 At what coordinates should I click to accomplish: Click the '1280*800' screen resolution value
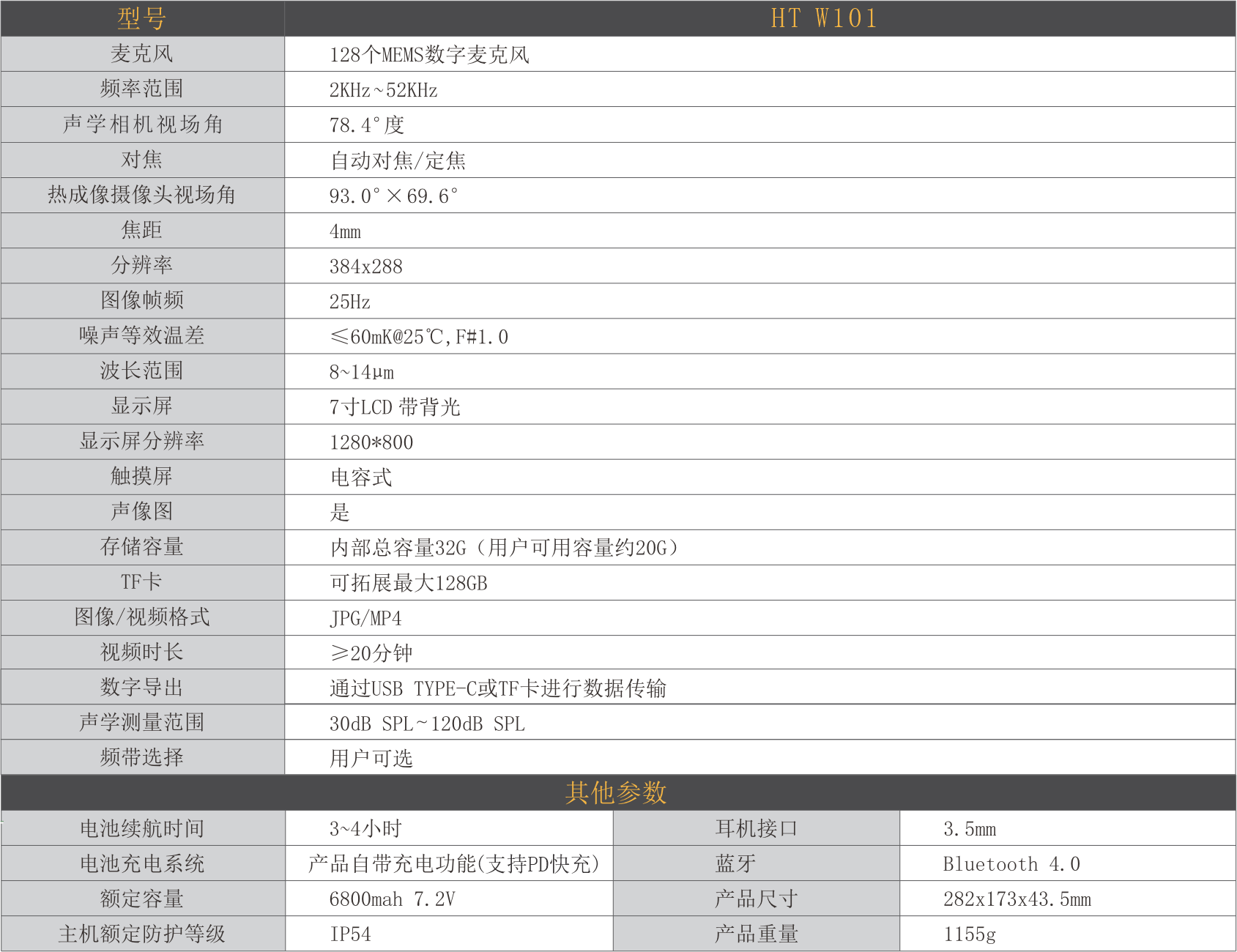coord(371,442)
